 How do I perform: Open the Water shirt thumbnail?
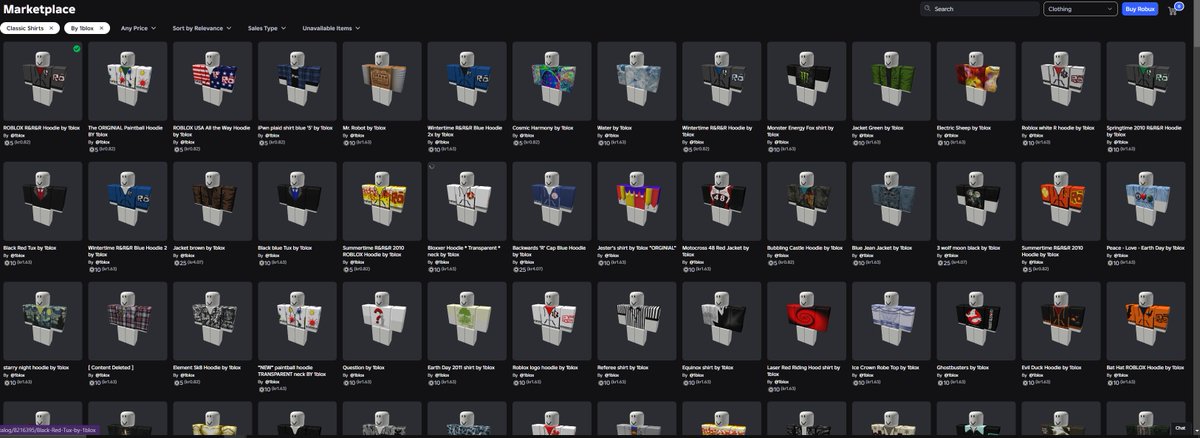click(637, 82)
